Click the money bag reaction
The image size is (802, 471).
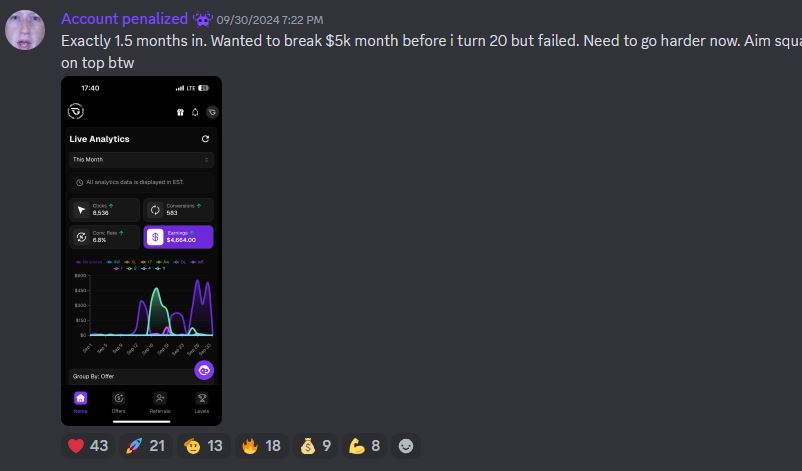pos(315,446)
